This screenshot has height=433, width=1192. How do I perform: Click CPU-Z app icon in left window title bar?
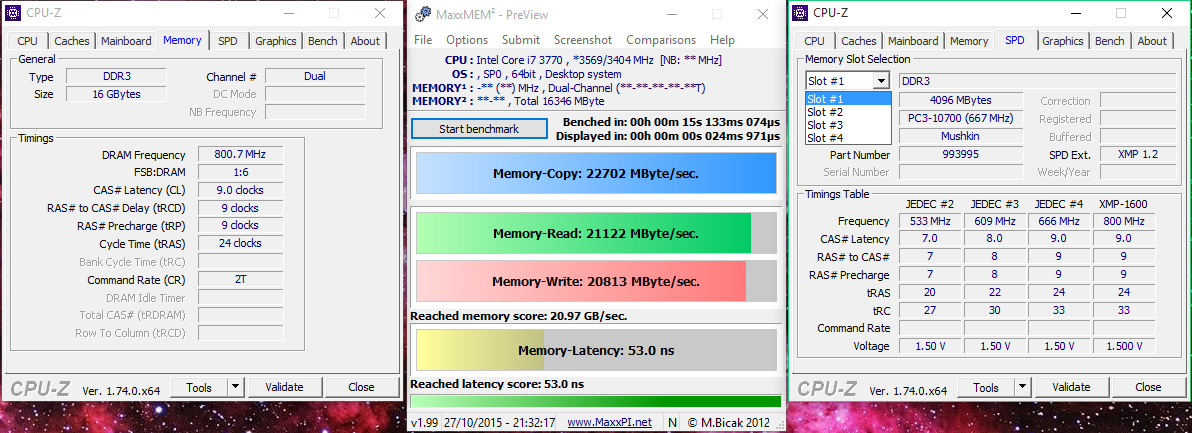tap(15, 12)
